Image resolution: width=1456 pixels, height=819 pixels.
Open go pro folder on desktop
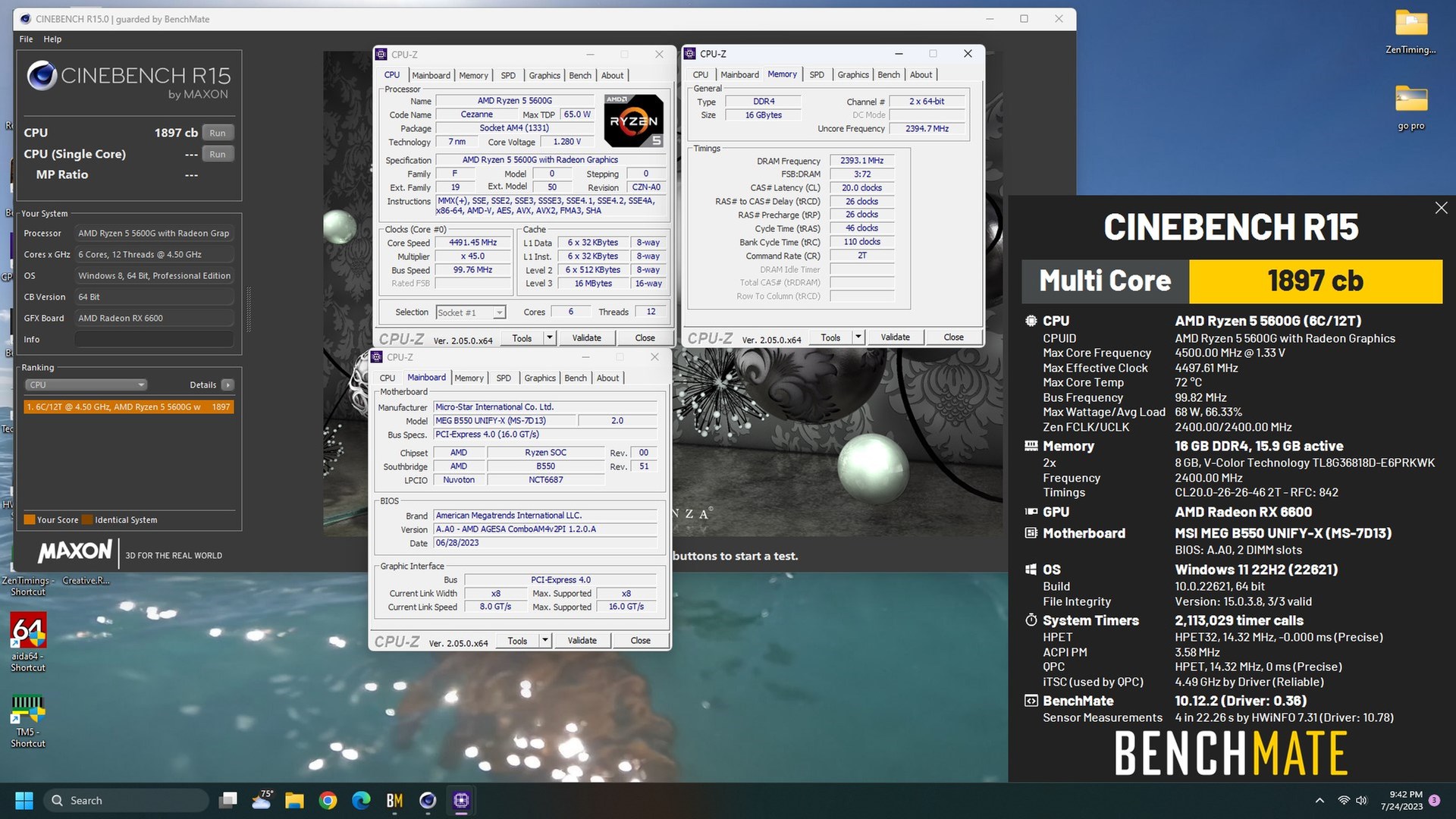coord(1410,107)
